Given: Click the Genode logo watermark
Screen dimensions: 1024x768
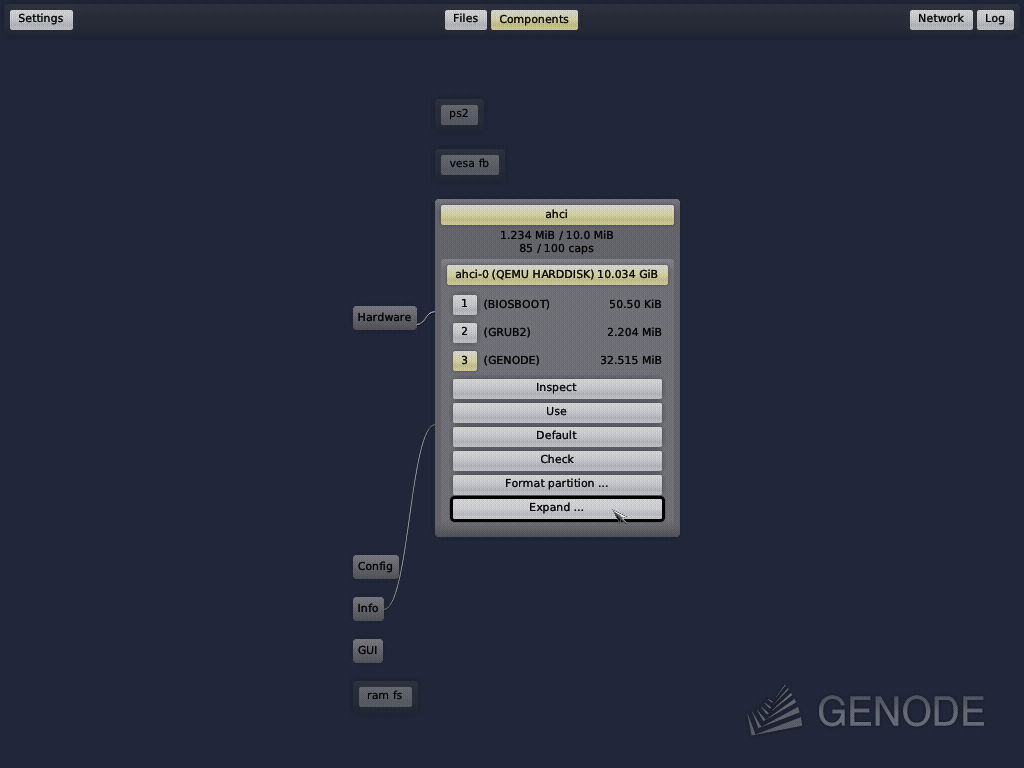Looking at the screenshot, I should pos(866,711).
